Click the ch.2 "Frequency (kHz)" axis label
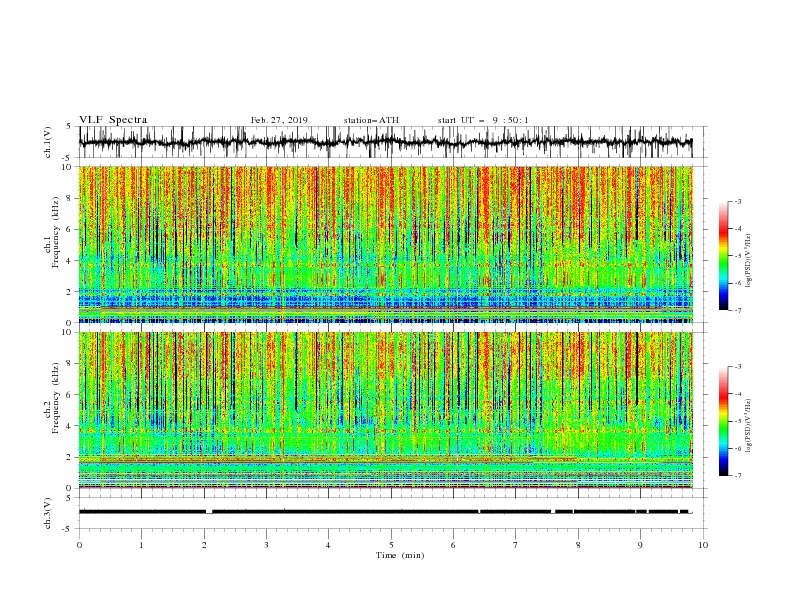The height and width of the screenshot is (612, 792). click(55, 398)
